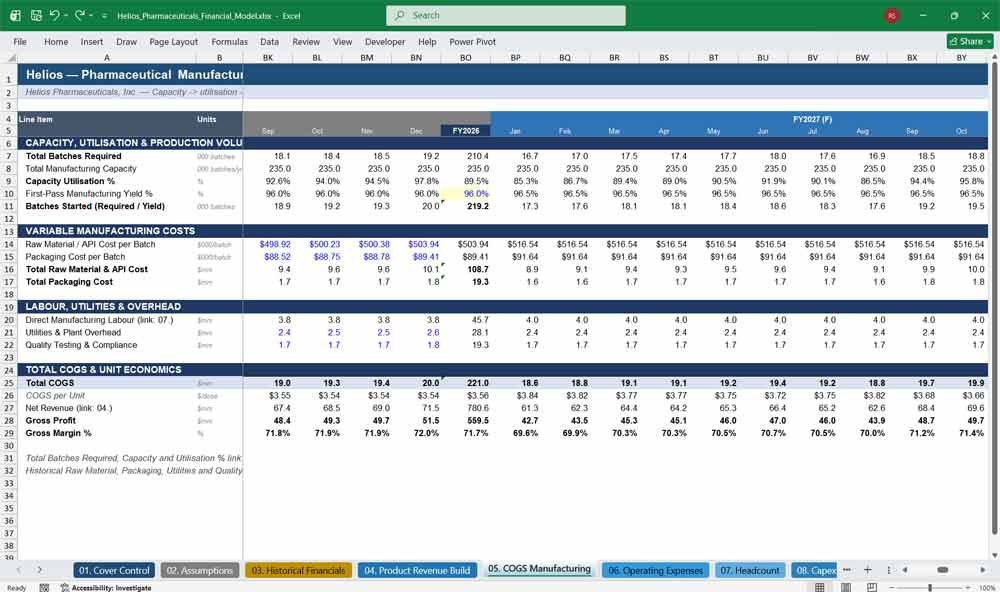
Task: Switch to 08. Capex sheet tab
Action: [814, 570]
